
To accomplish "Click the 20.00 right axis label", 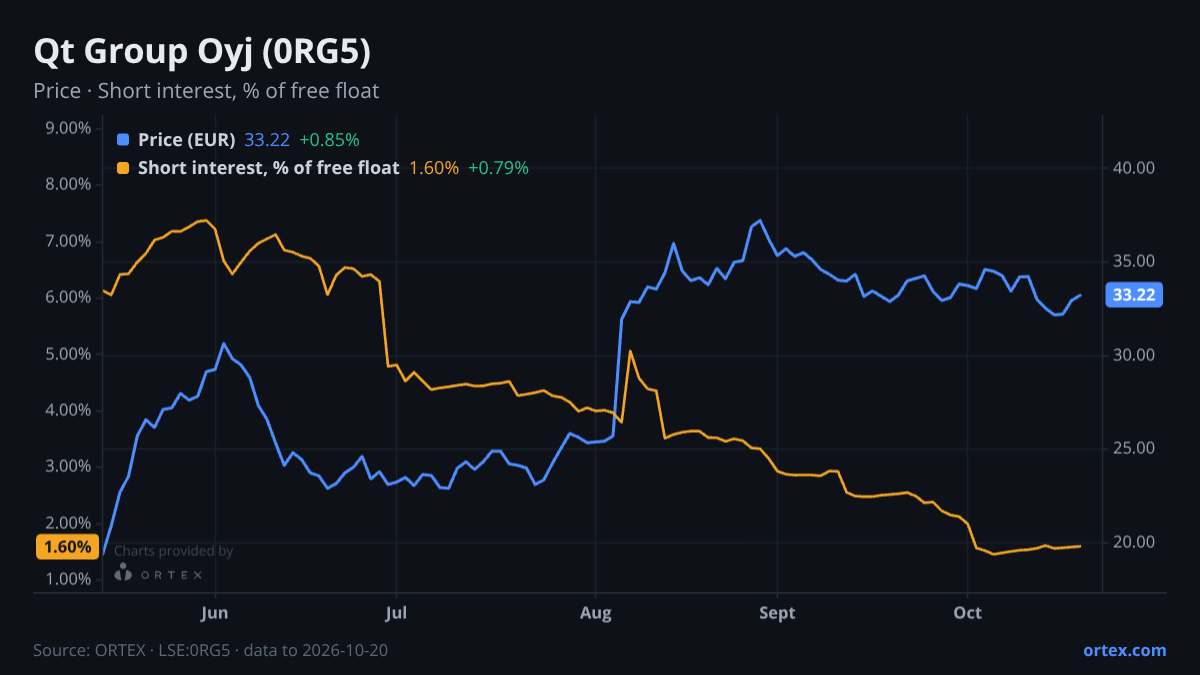I will pos(1134,542).
